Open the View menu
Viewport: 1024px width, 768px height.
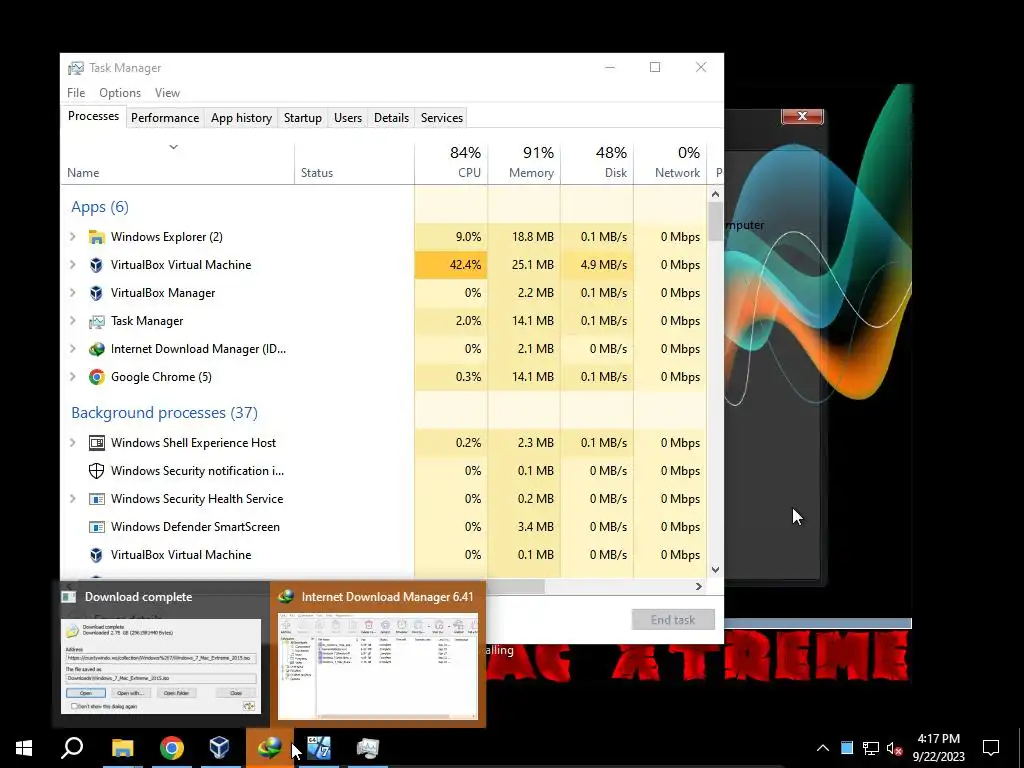click(x=167, y=93)
